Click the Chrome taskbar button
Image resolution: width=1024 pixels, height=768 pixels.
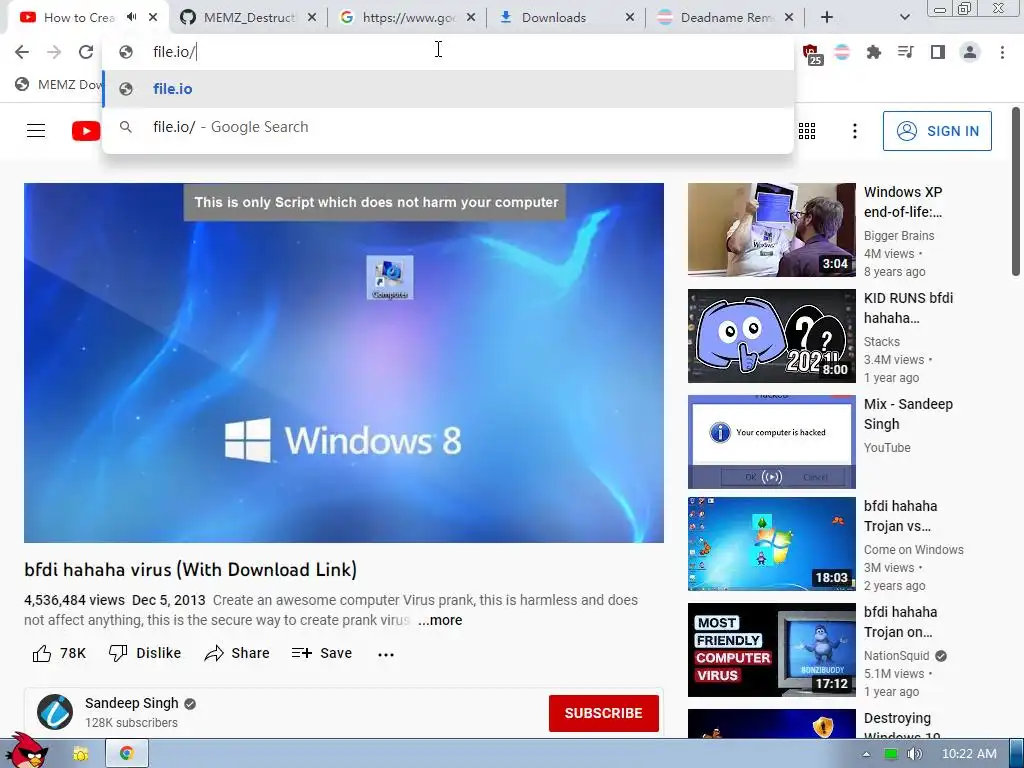coord(127,754)
